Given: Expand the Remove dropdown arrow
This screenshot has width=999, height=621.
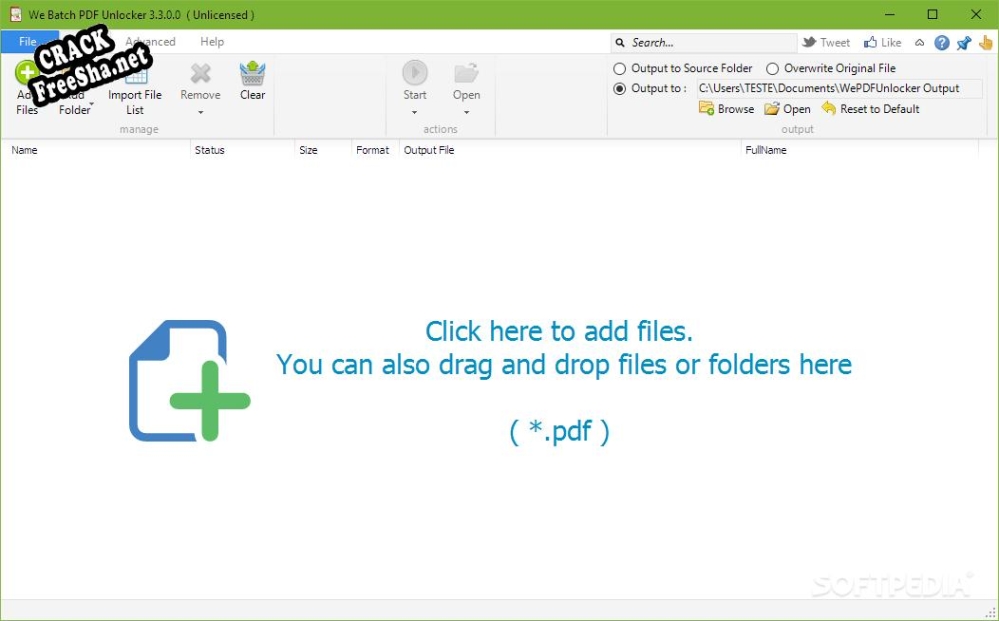Looking at the screenshot, I should [200, 112].
